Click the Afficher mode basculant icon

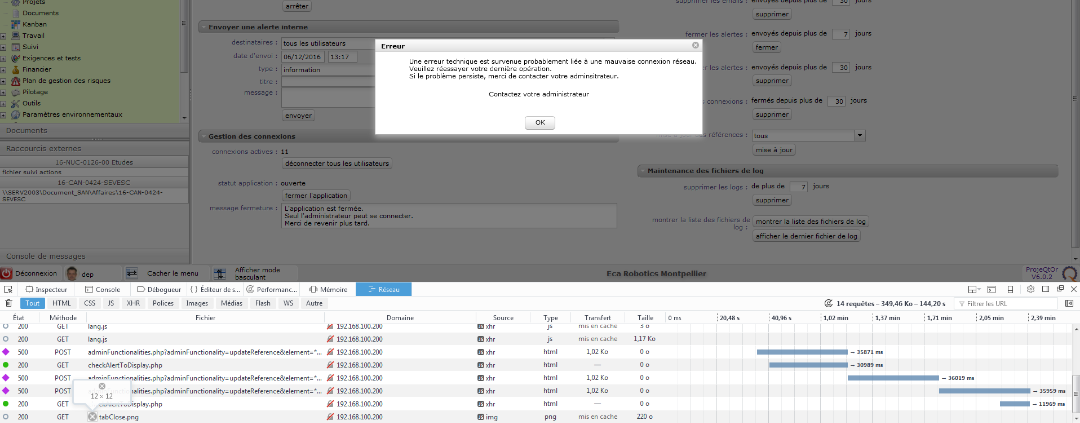[x=219, y=273]
